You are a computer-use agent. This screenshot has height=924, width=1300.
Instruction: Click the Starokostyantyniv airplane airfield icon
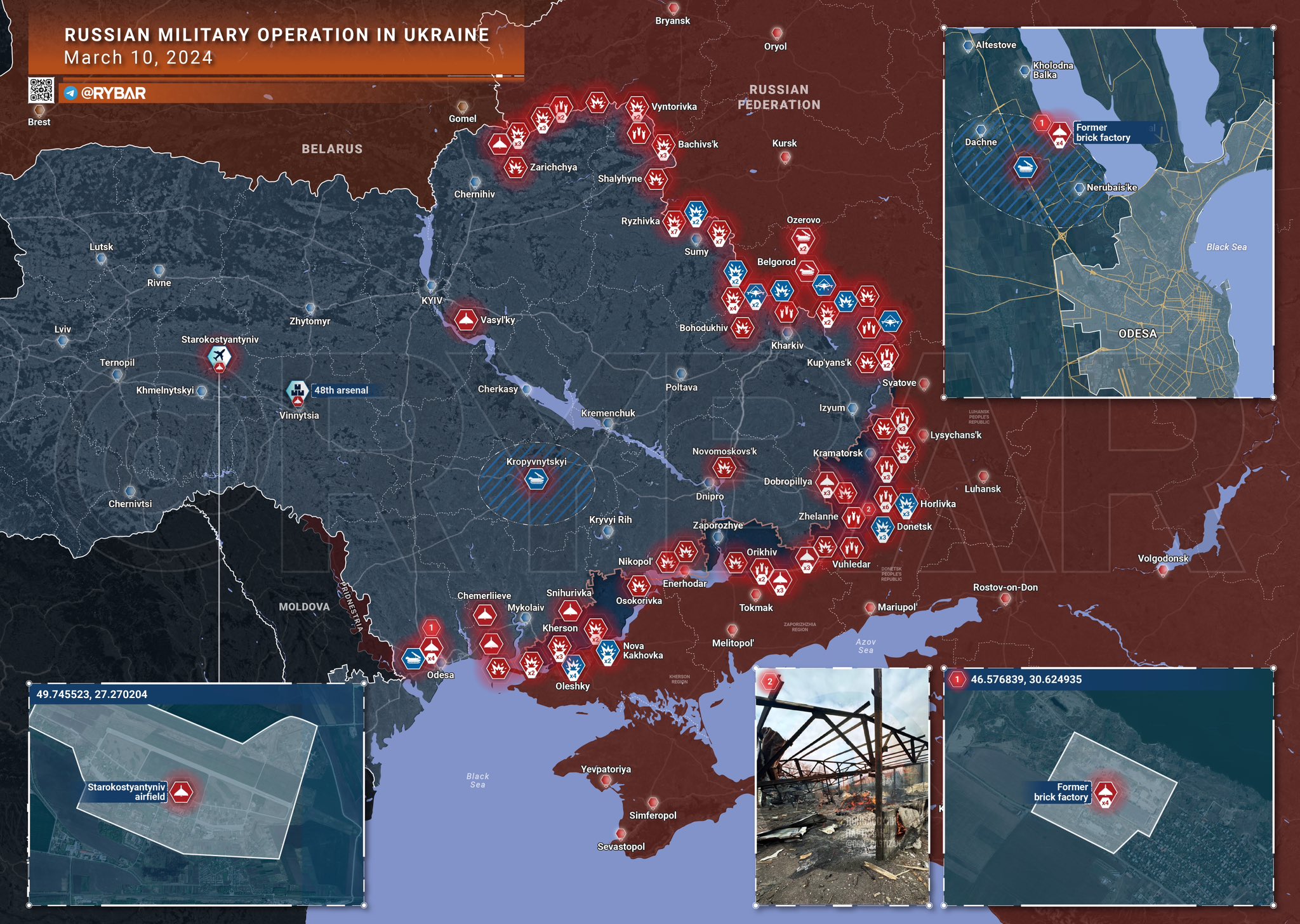pyautogui.click(x=220, y=355)
